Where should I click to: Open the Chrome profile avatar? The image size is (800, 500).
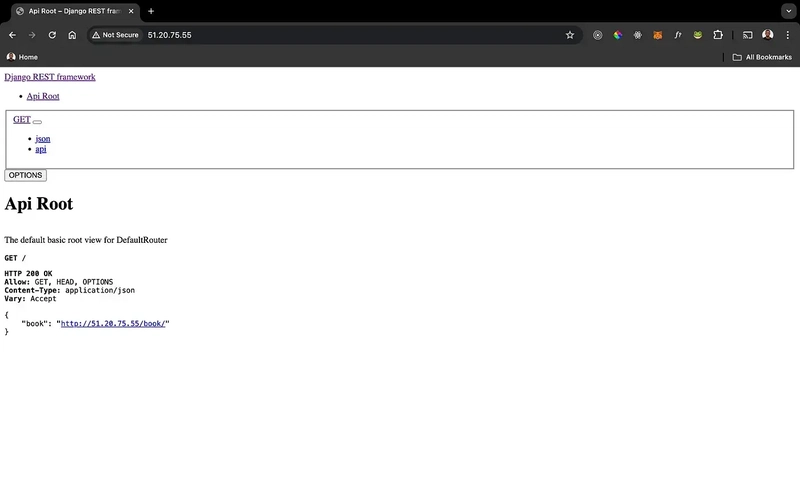pos(767,35)
